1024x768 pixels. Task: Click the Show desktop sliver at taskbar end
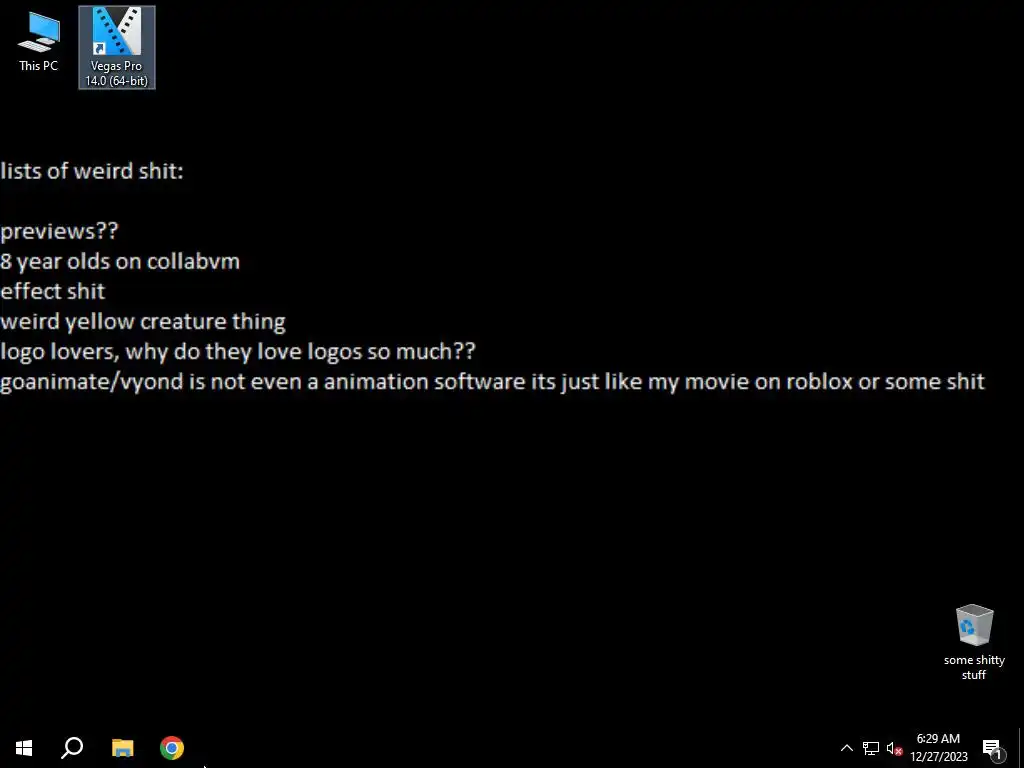(1021, 748)
